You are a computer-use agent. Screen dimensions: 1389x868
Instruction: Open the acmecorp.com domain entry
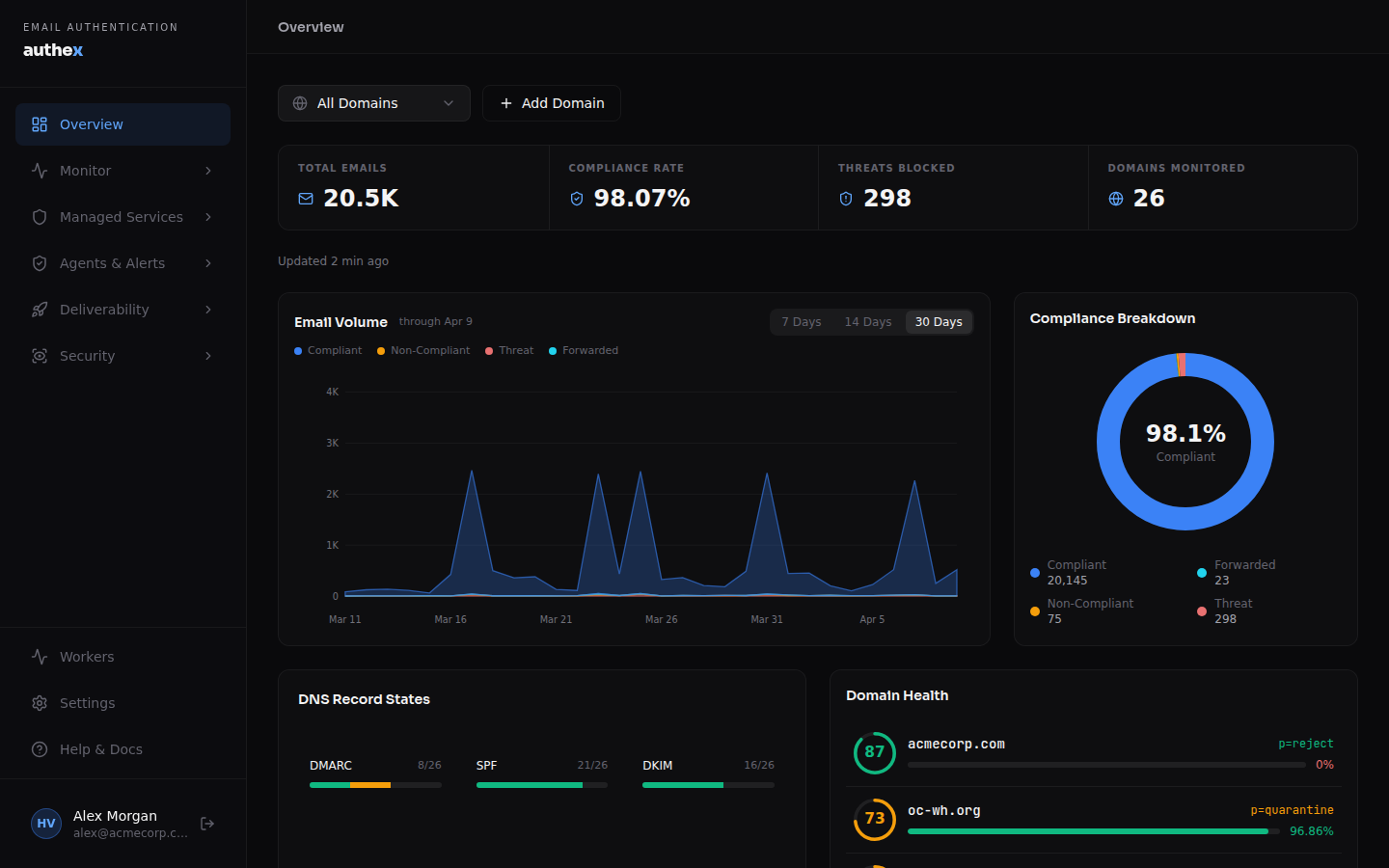(1094, 753)
